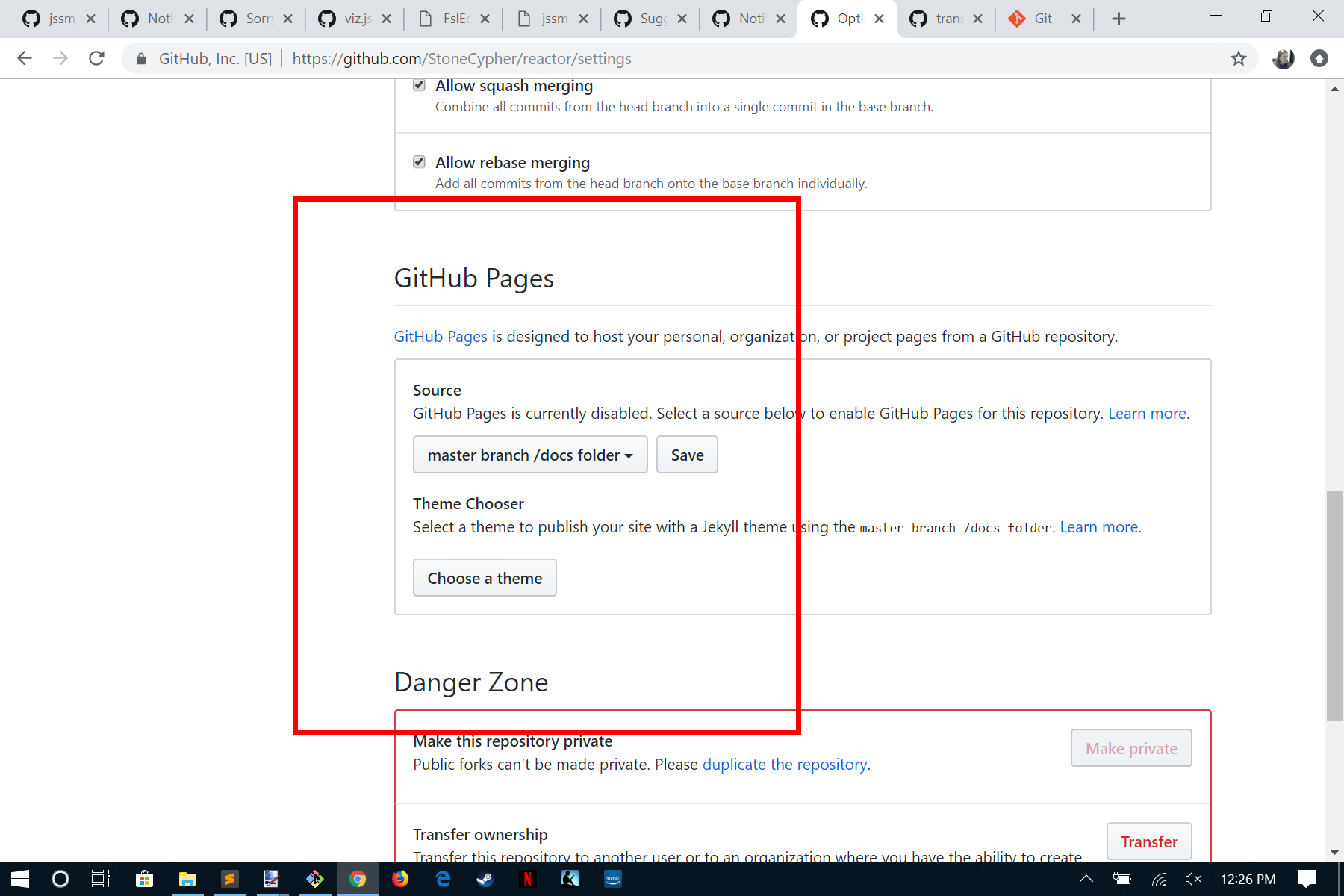Uncheck Allow squash merging
The width and height of the screenshot is (1344, 896).
[419, 84]
